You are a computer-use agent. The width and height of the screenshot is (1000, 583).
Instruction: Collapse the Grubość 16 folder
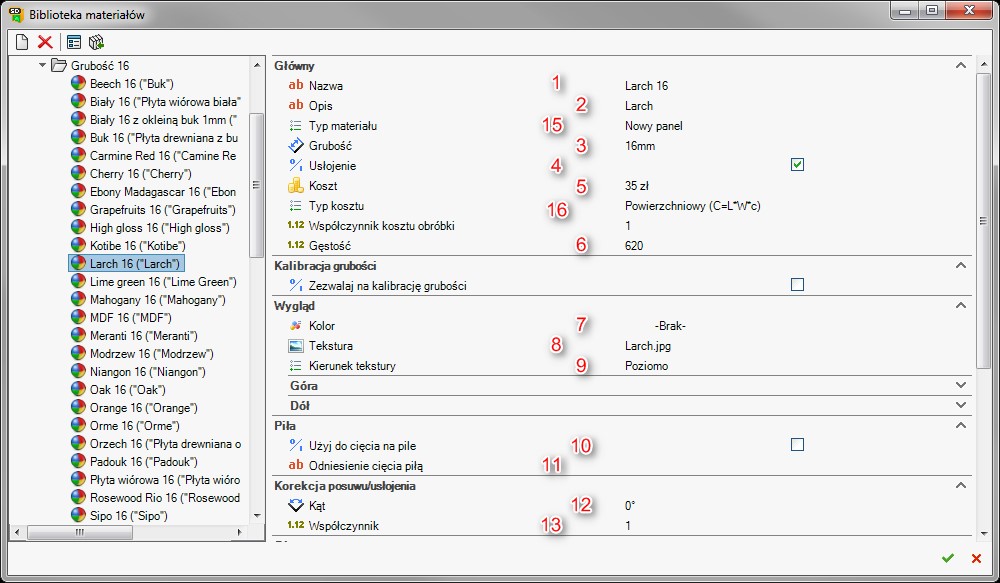[42, 65]
